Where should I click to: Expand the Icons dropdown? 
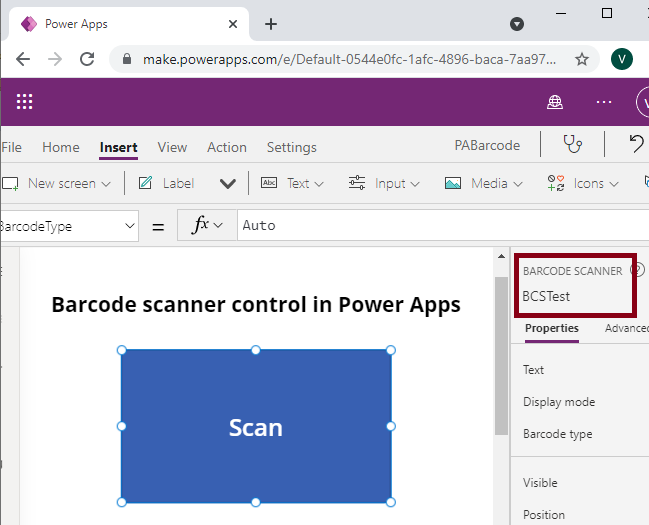point(614,184)
